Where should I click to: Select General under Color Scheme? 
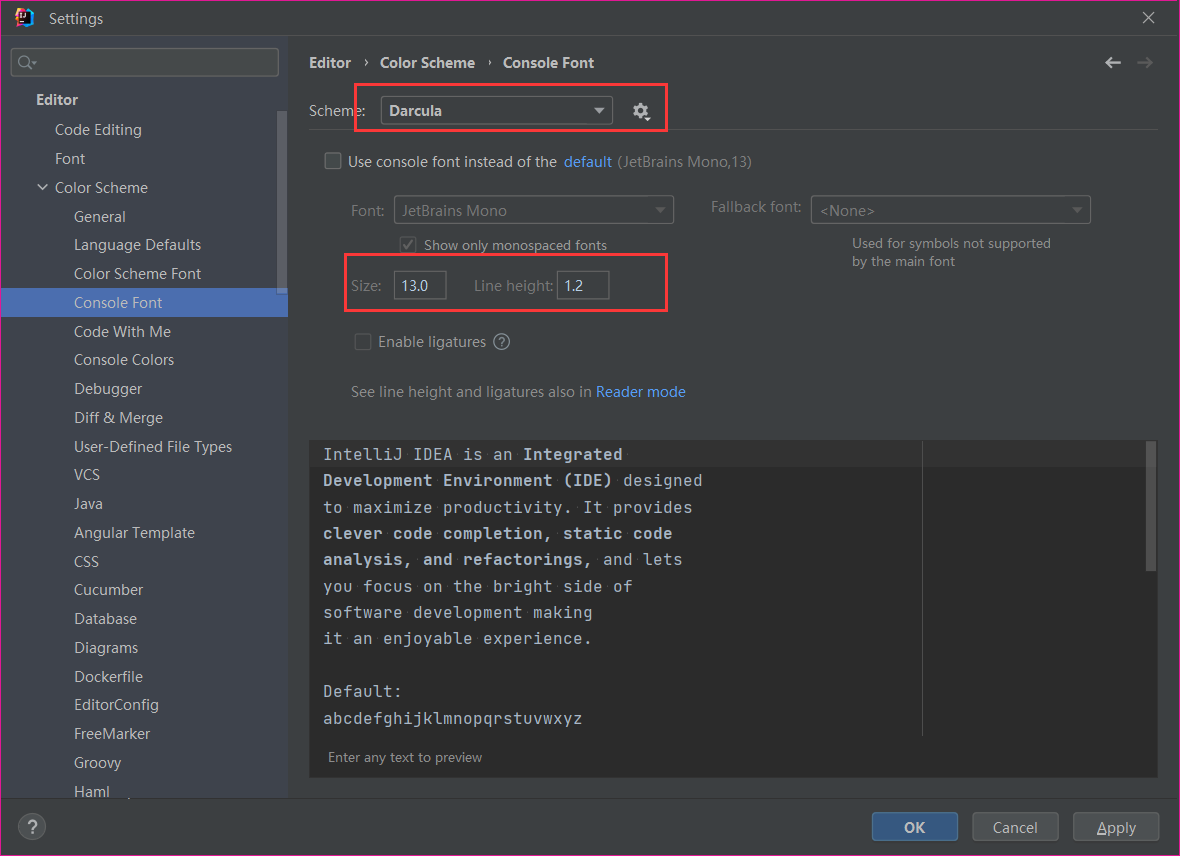pos(99,216)
